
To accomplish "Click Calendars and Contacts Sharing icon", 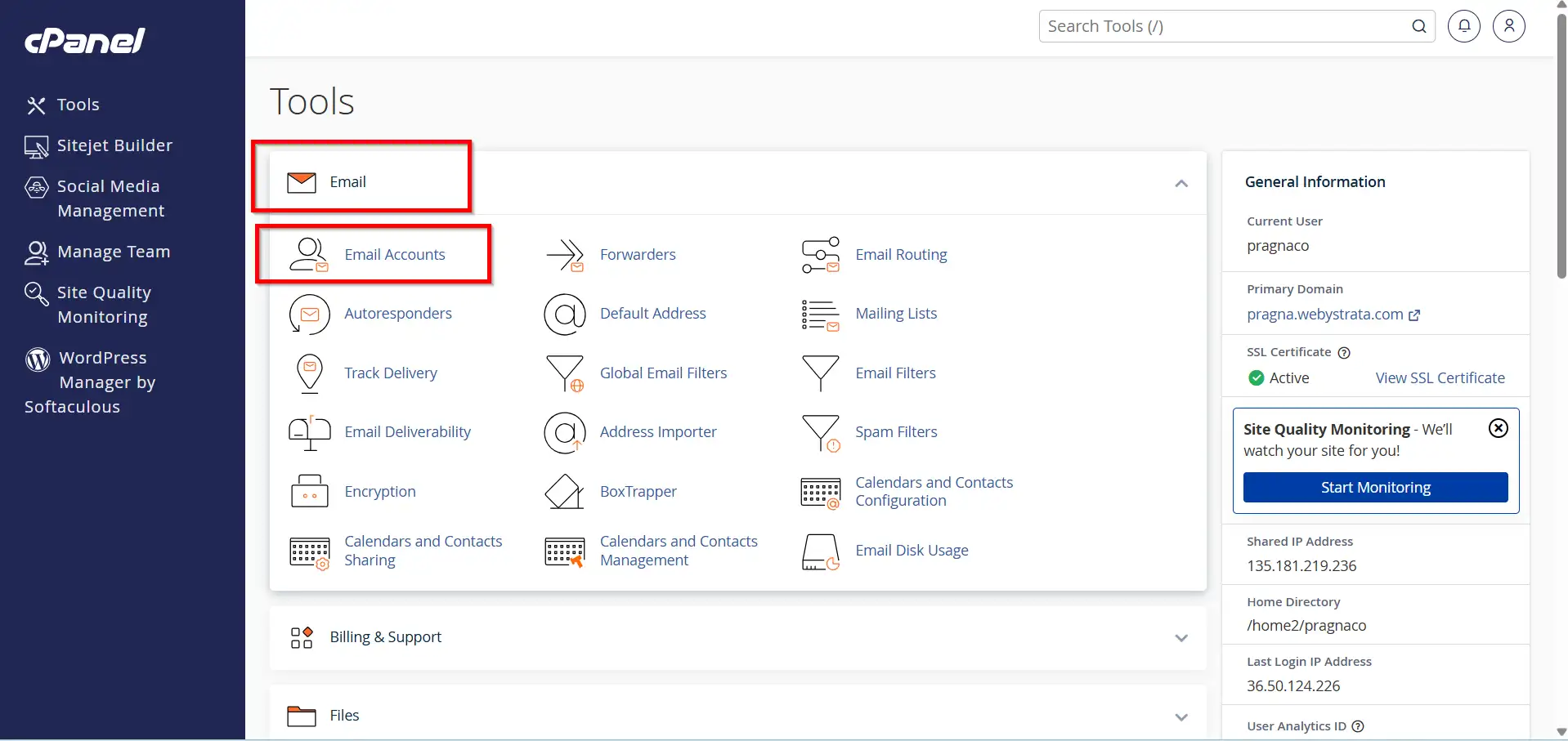I will (310, 553).
